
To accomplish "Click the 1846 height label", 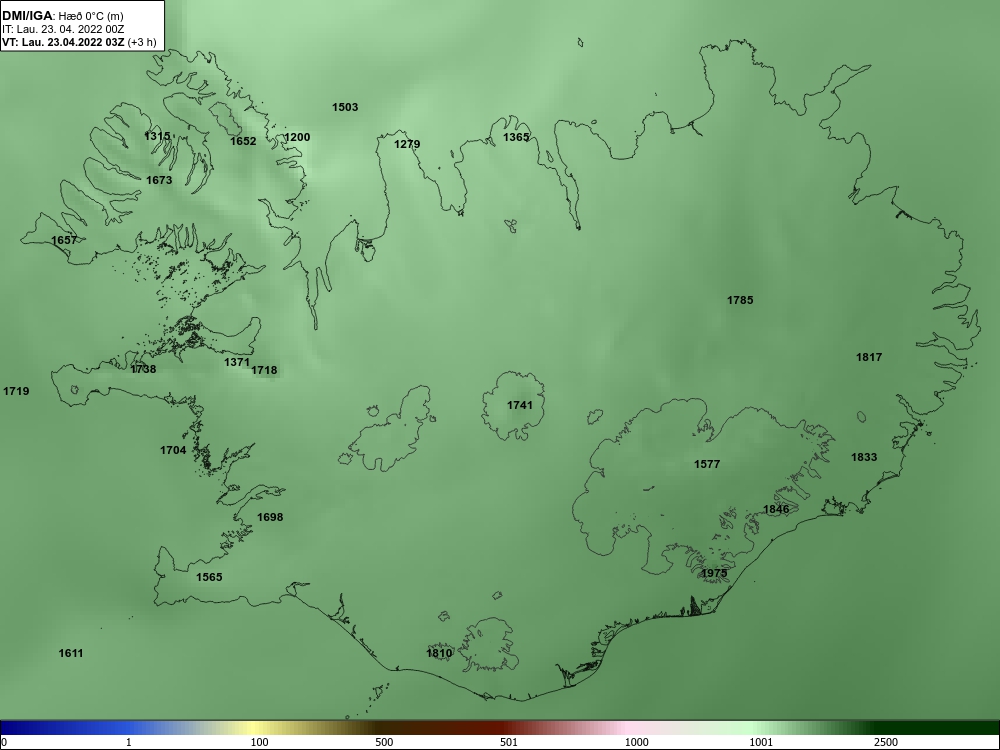I will [x=776, y=509].
